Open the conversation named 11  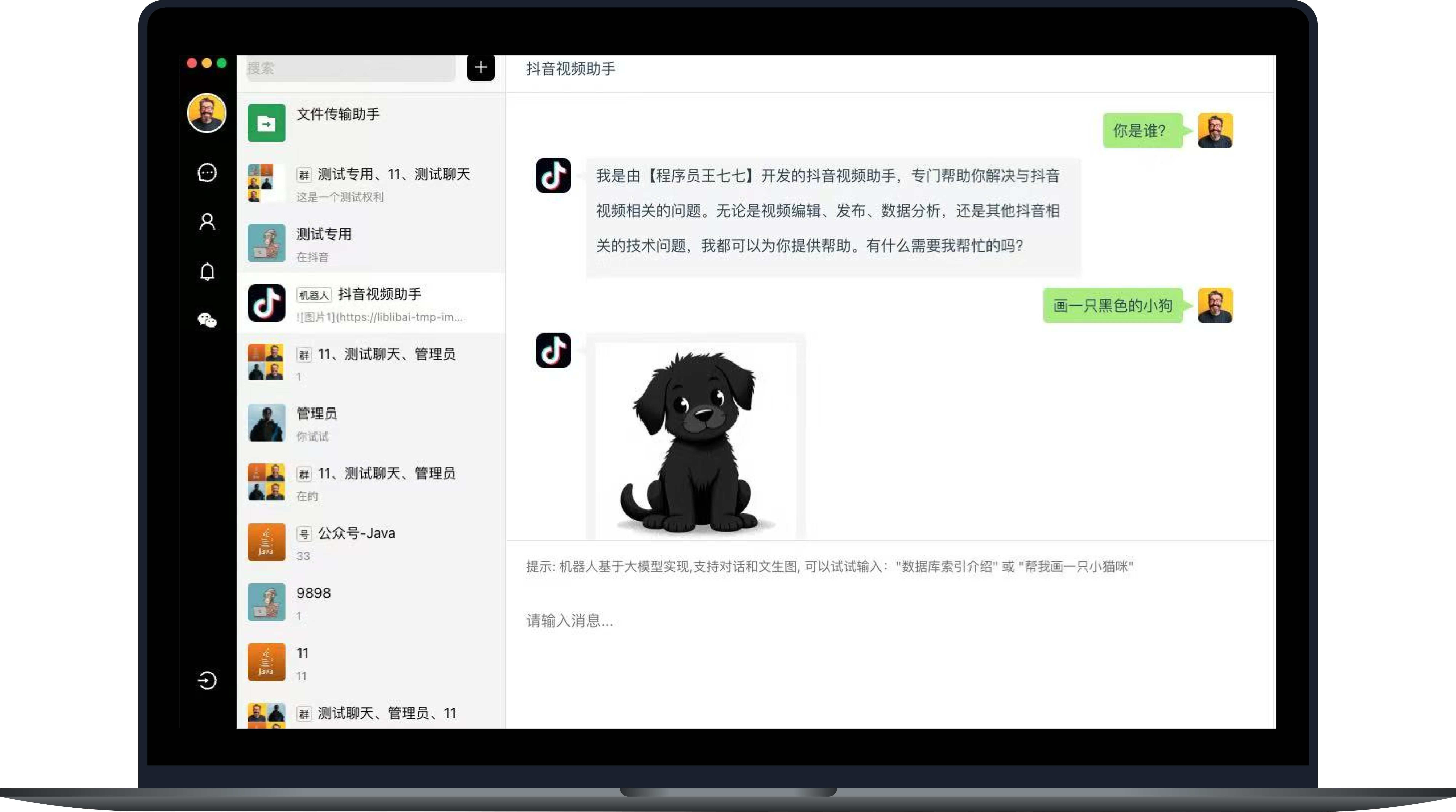coord(371,662)
